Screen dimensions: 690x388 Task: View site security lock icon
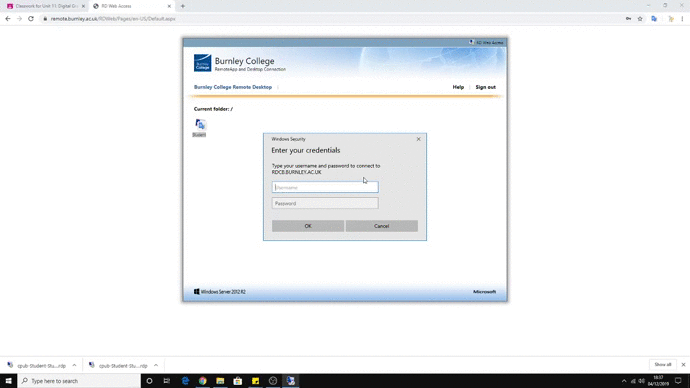click(45, 19)
